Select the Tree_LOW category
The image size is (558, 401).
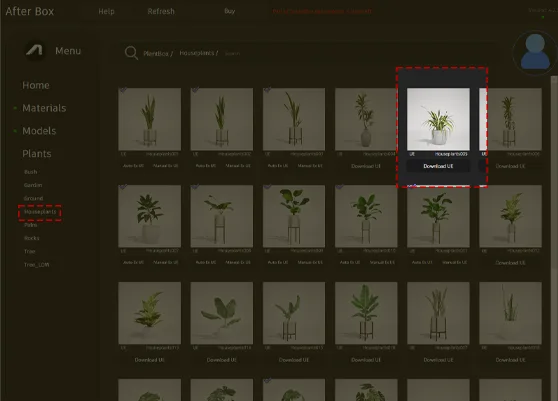pyautogui.click(x=36, y=265)
